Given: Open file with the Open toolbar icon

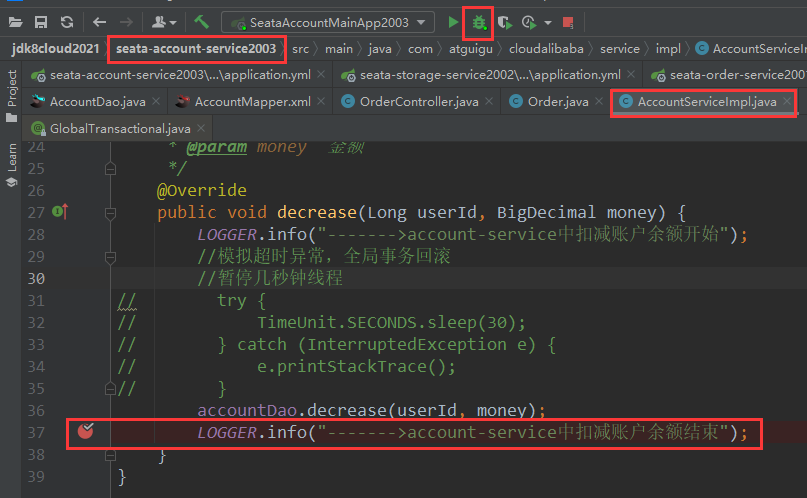Looking at the screenshot, I should (x=15, y=22).
